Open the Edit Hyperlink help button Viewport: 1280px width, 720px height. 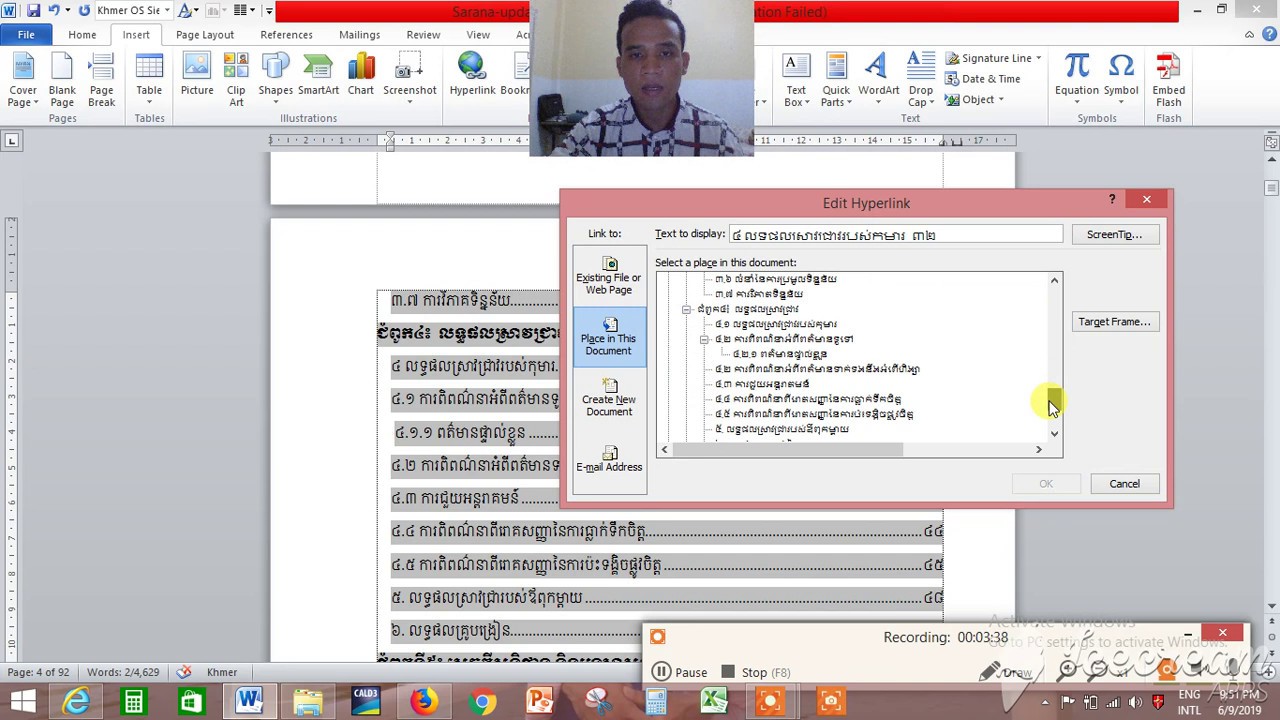pyautogui.click(x=1112, y=199)
